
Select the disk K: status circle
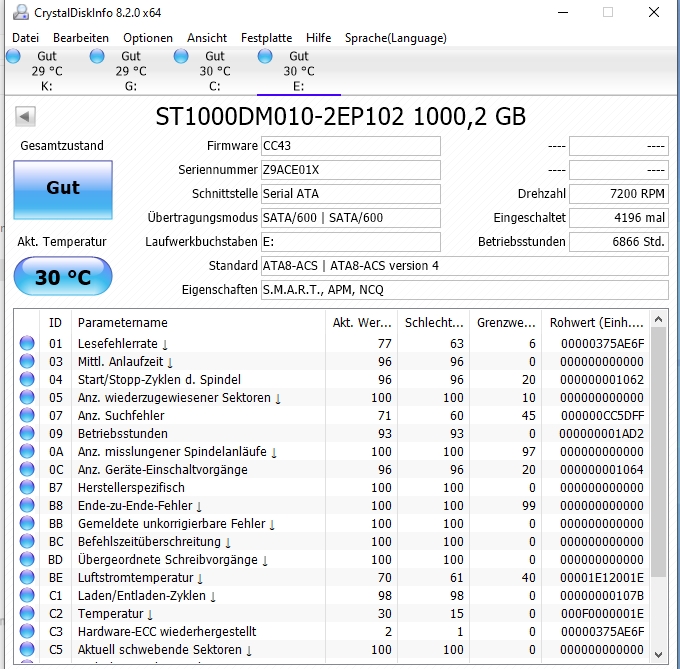(13, 56)
